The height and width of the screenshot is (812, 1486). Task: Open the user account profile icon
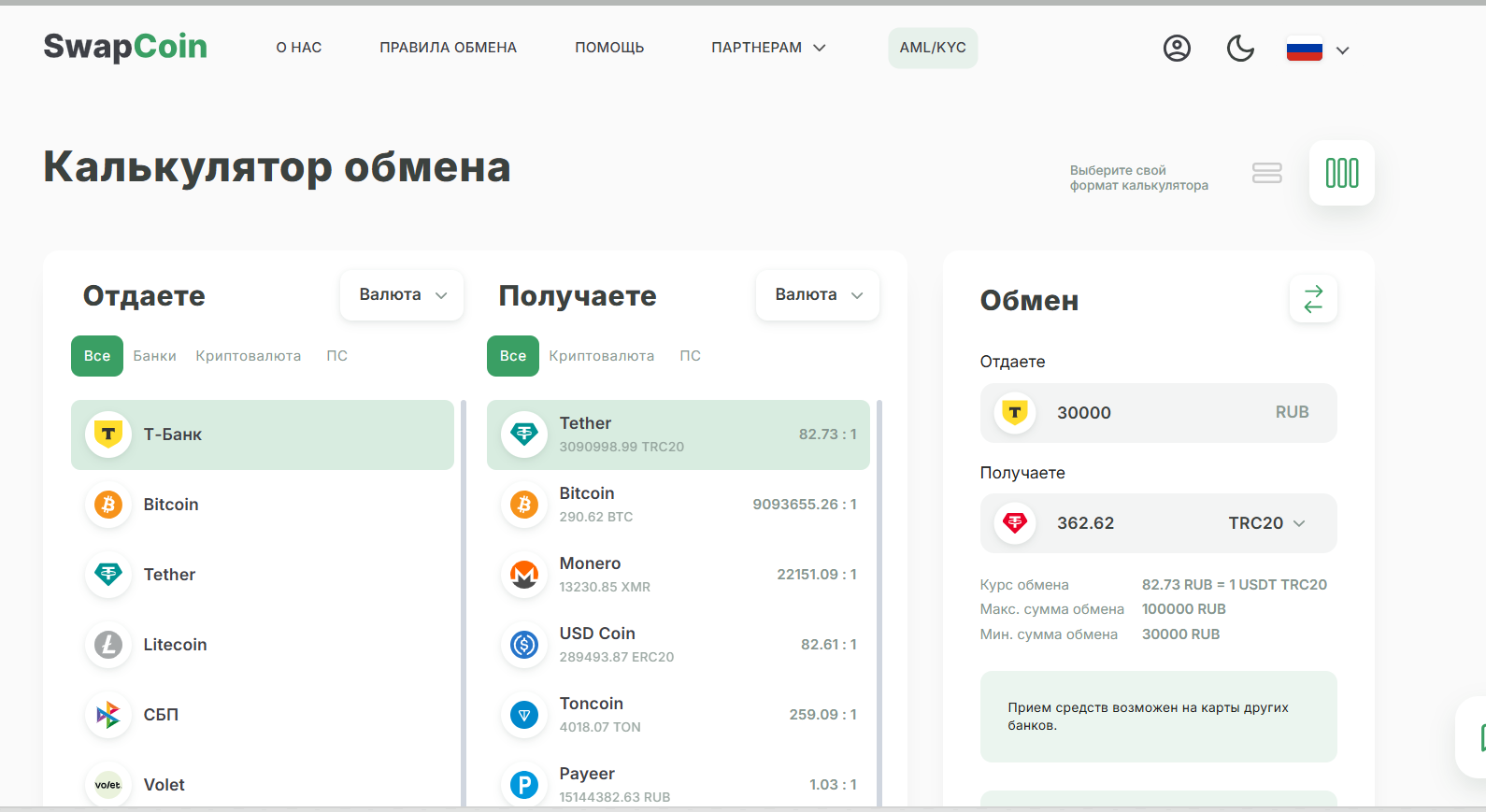pyautogui.click(x=1177, y=49)
